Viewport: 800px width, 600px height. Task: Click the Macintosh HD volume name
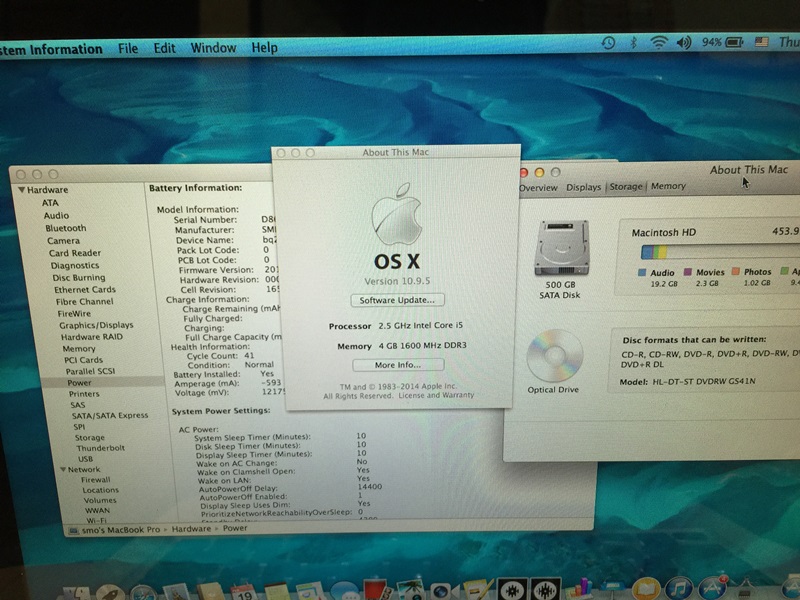coord(664,233)
